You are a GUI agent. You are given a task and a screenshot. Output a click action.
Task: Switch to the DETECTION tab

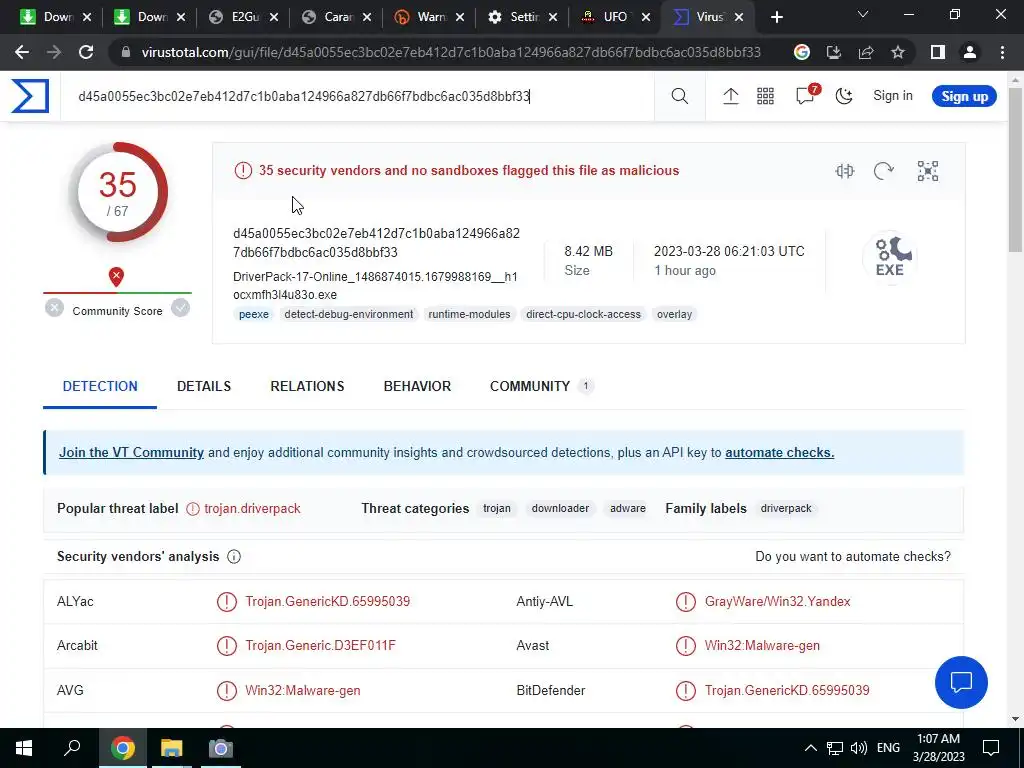(x=100, y=386)
